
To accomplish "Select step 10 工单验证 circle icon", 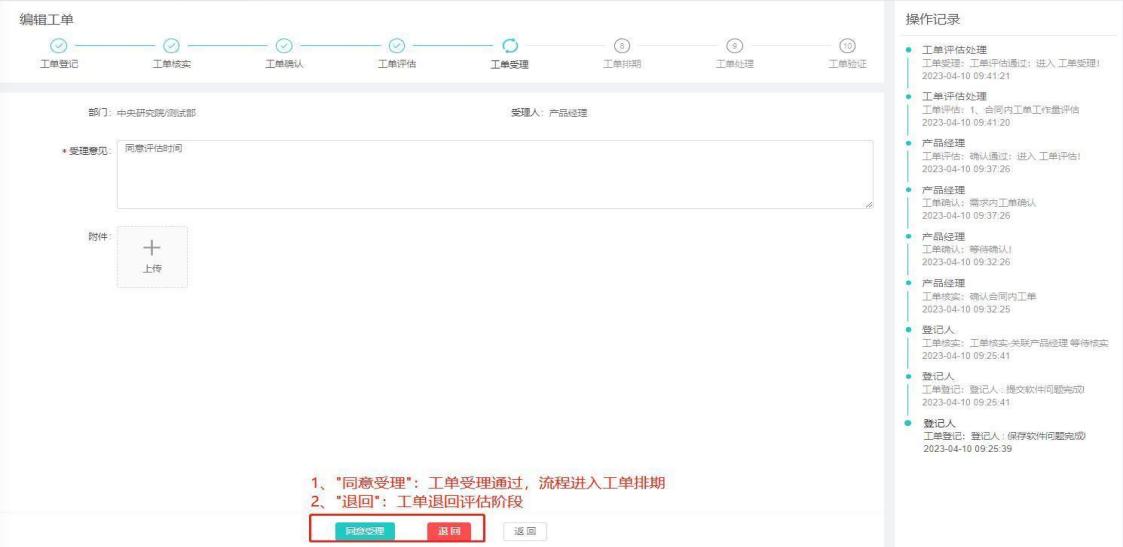I will coord(848,45).
